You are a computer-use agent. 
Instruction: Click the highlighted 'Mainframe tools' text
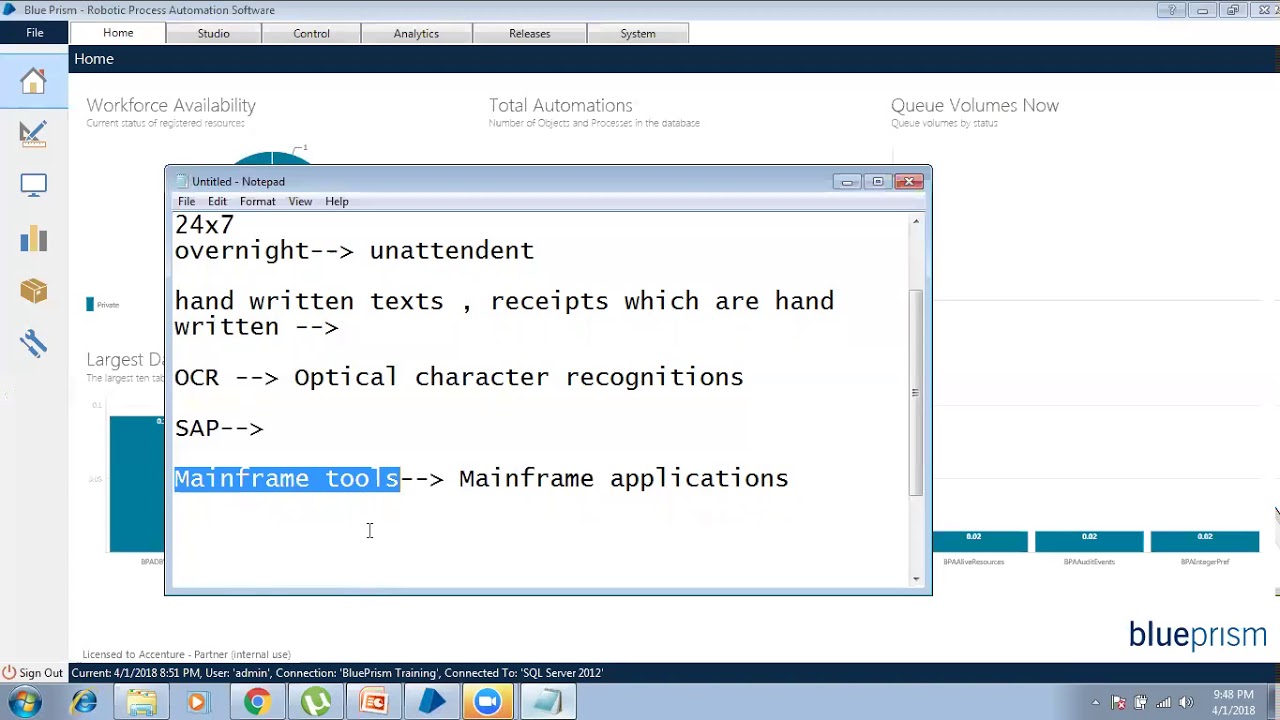287,479
